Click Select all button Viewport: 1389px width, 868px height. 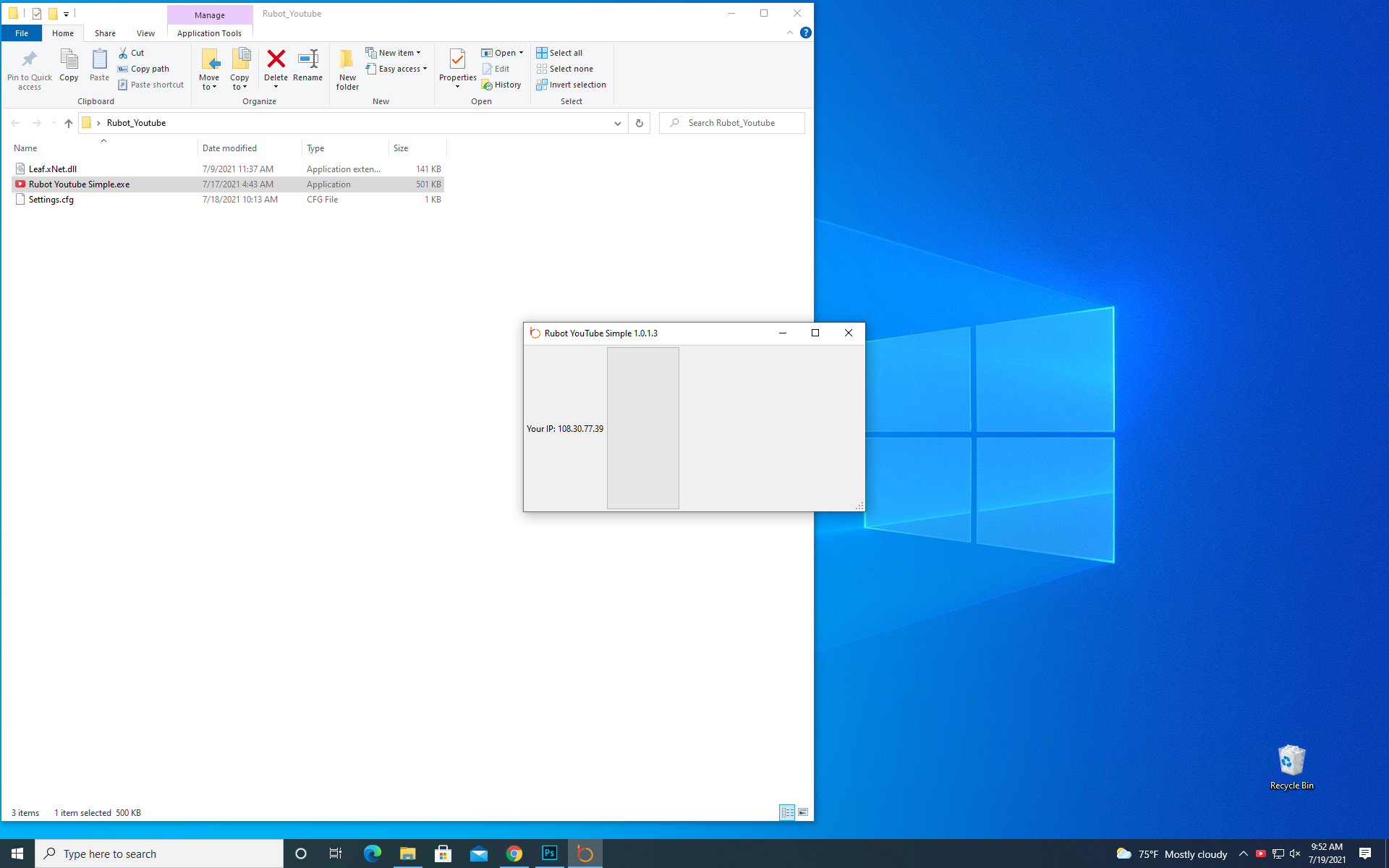click(x=560, y=53)
